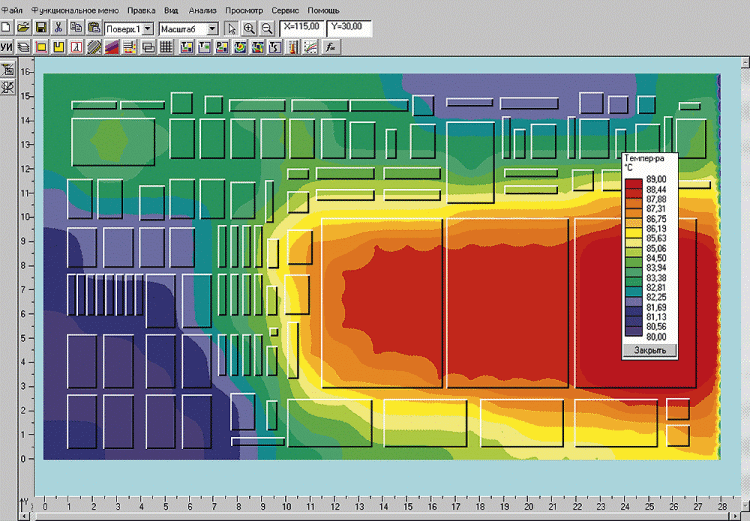Open the Правка menu
The width and height of the screenshot is (750, 521).
pos(141,10)
